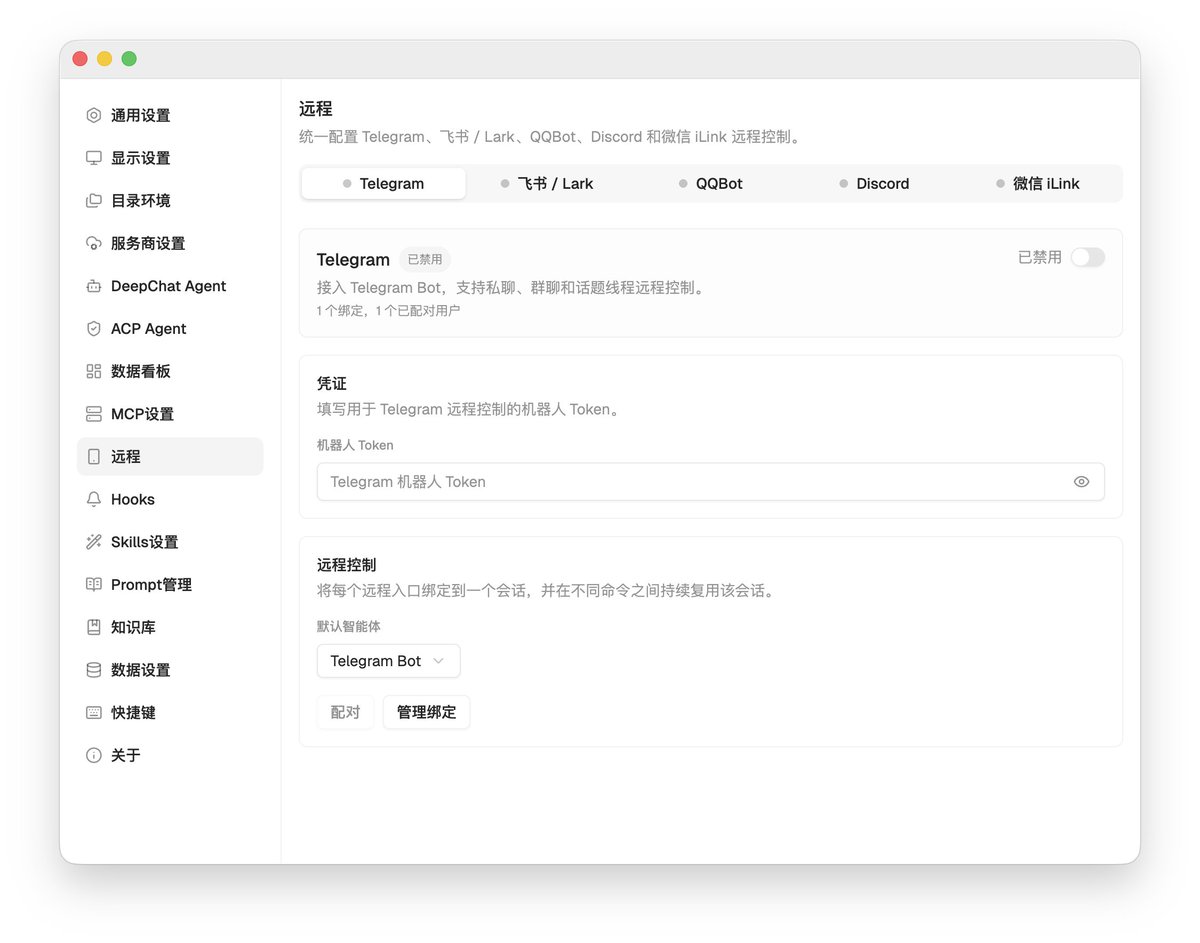Click the bookmark book icon beside 知识库
This screenshot has height=943, width=1200.
pos(94,627)
